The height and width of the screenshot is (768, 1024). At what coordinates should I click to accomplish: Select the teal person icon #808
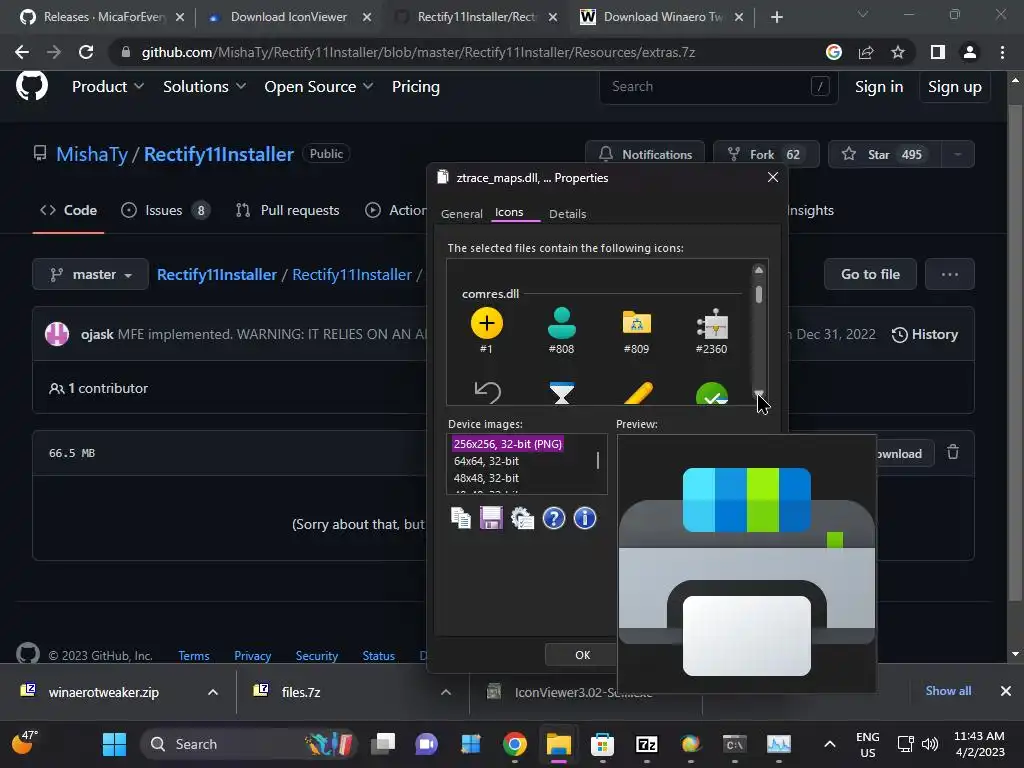pyautogui.click(x=562, y=323)
